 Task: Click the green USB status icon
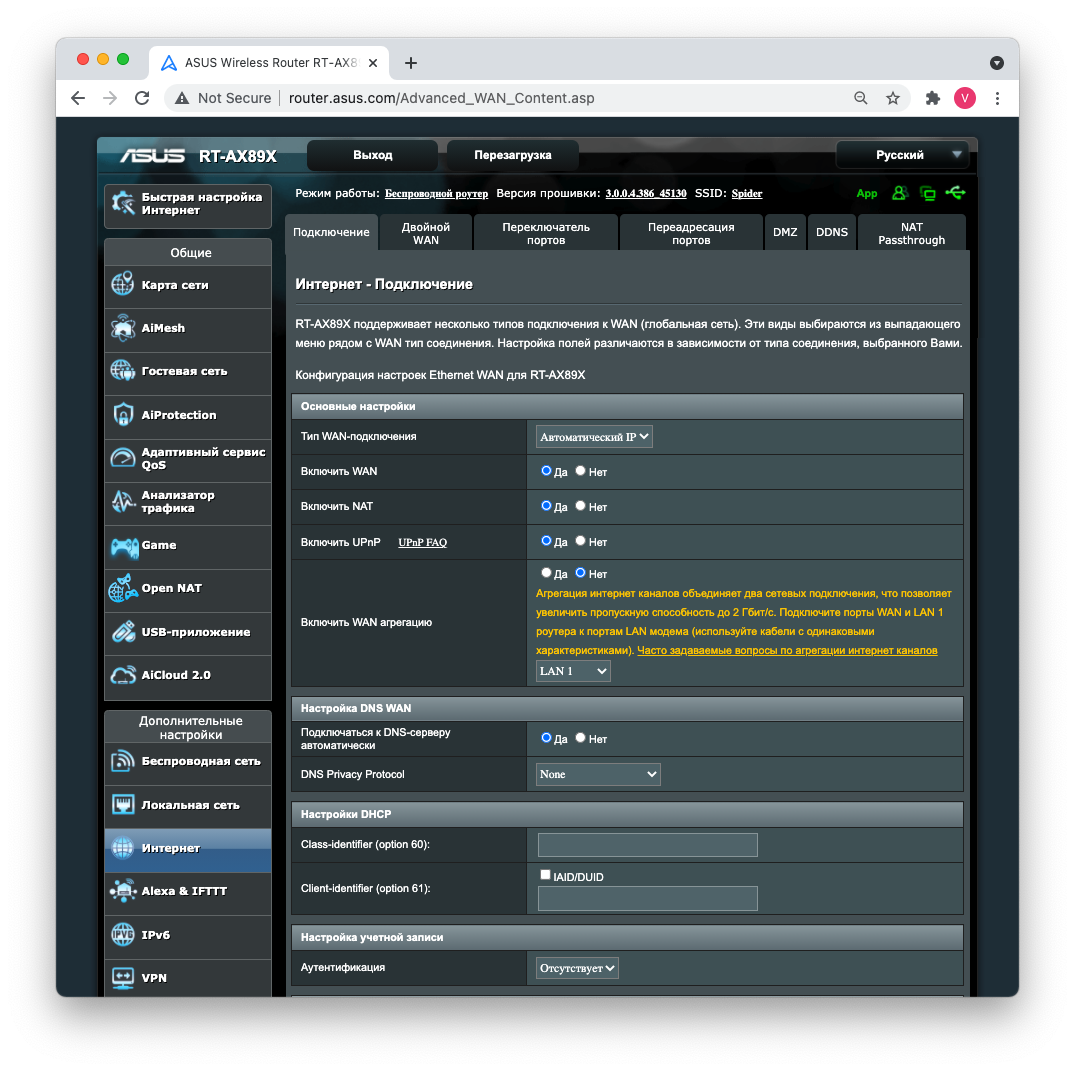[955, 193]
